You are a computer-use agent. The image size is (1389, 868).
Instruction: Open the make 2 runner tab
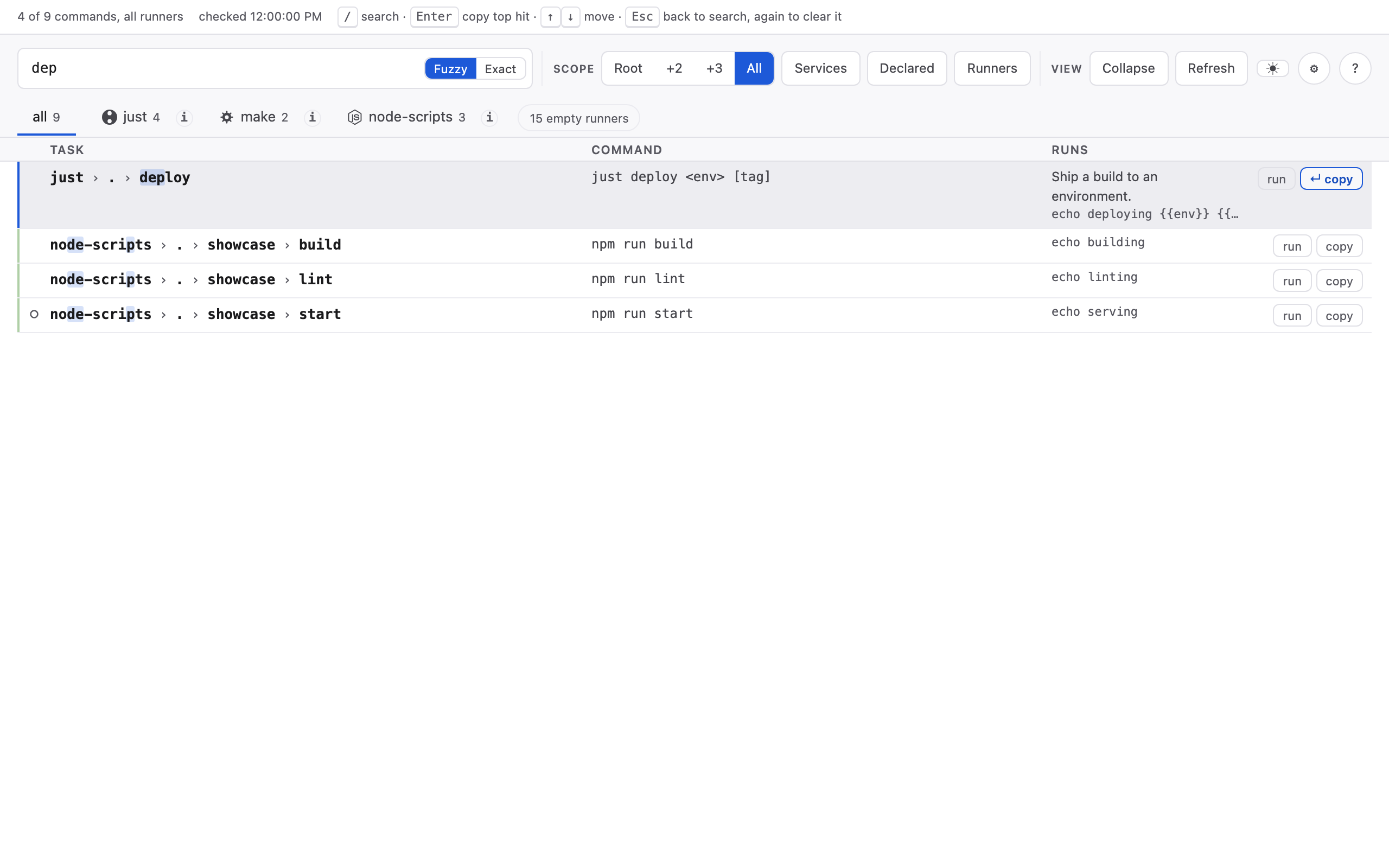click(254, 117)
